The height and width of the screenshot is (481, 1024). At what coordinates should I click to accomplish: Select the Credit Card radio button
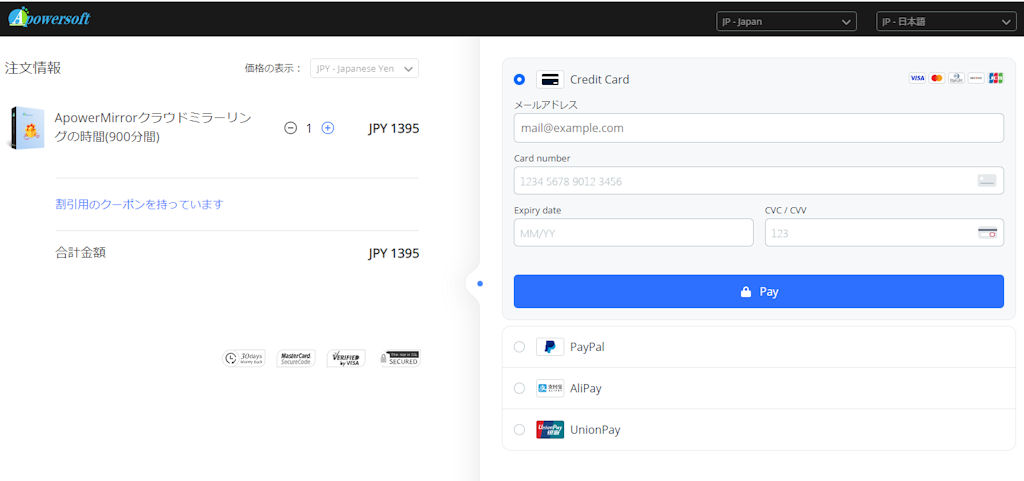click(519, 80)
